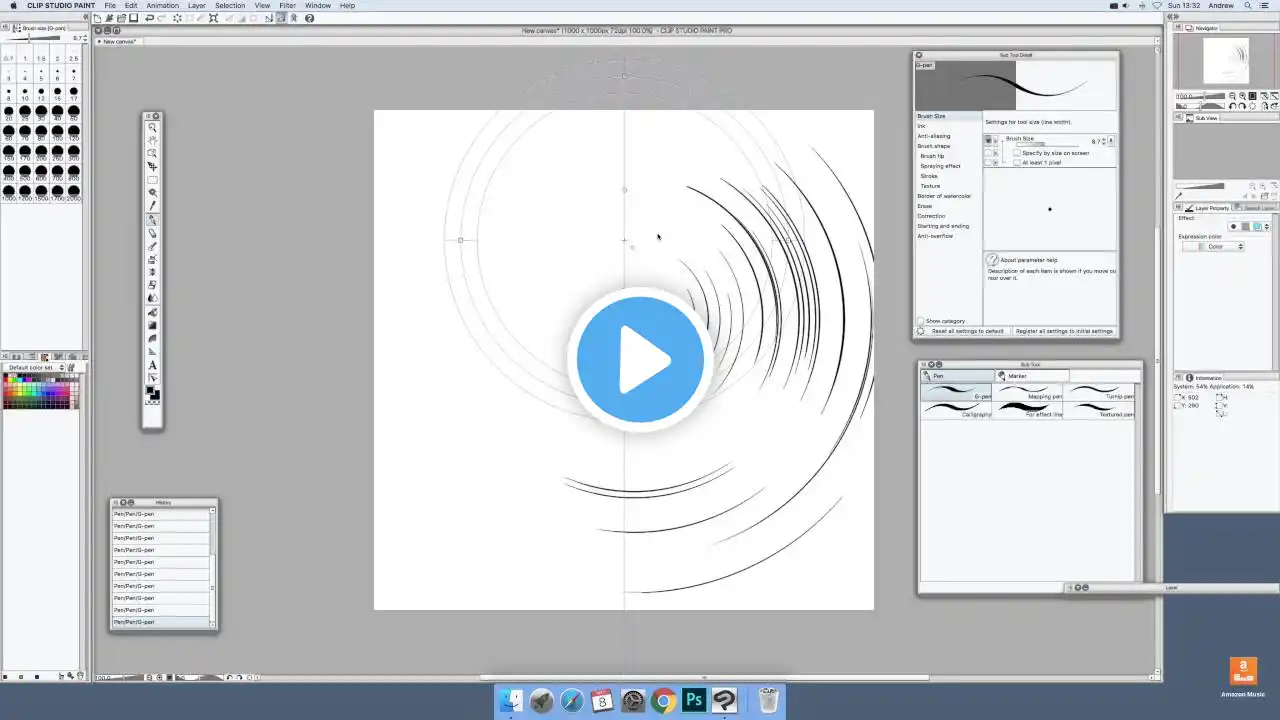Click Reset all settings to default
Image resolution: width=1280 pixels, height=720 pixels.
pyautogui.click(x=967, y=331)
